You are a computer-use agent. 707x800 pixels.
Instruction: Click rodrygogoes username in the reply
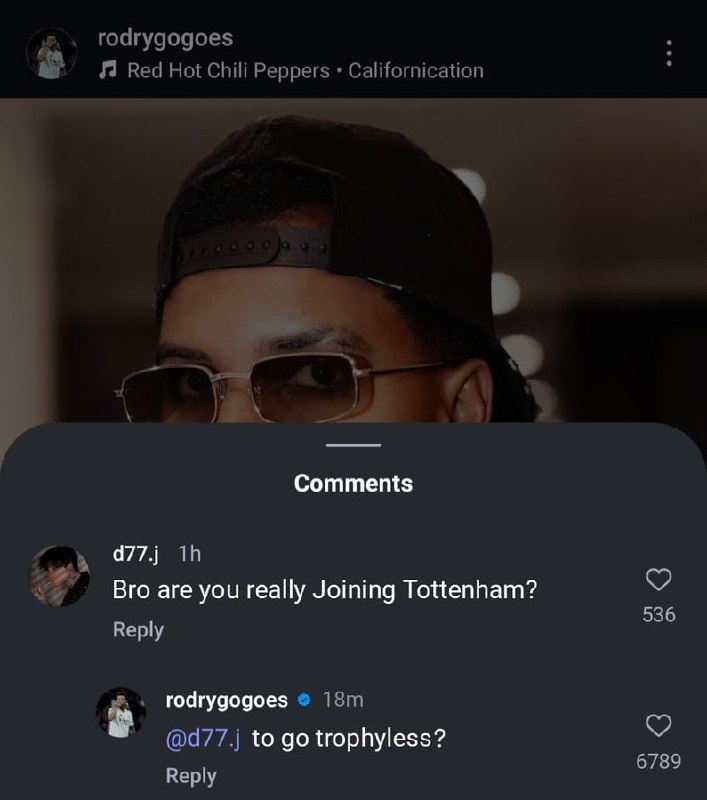[226, 700]
